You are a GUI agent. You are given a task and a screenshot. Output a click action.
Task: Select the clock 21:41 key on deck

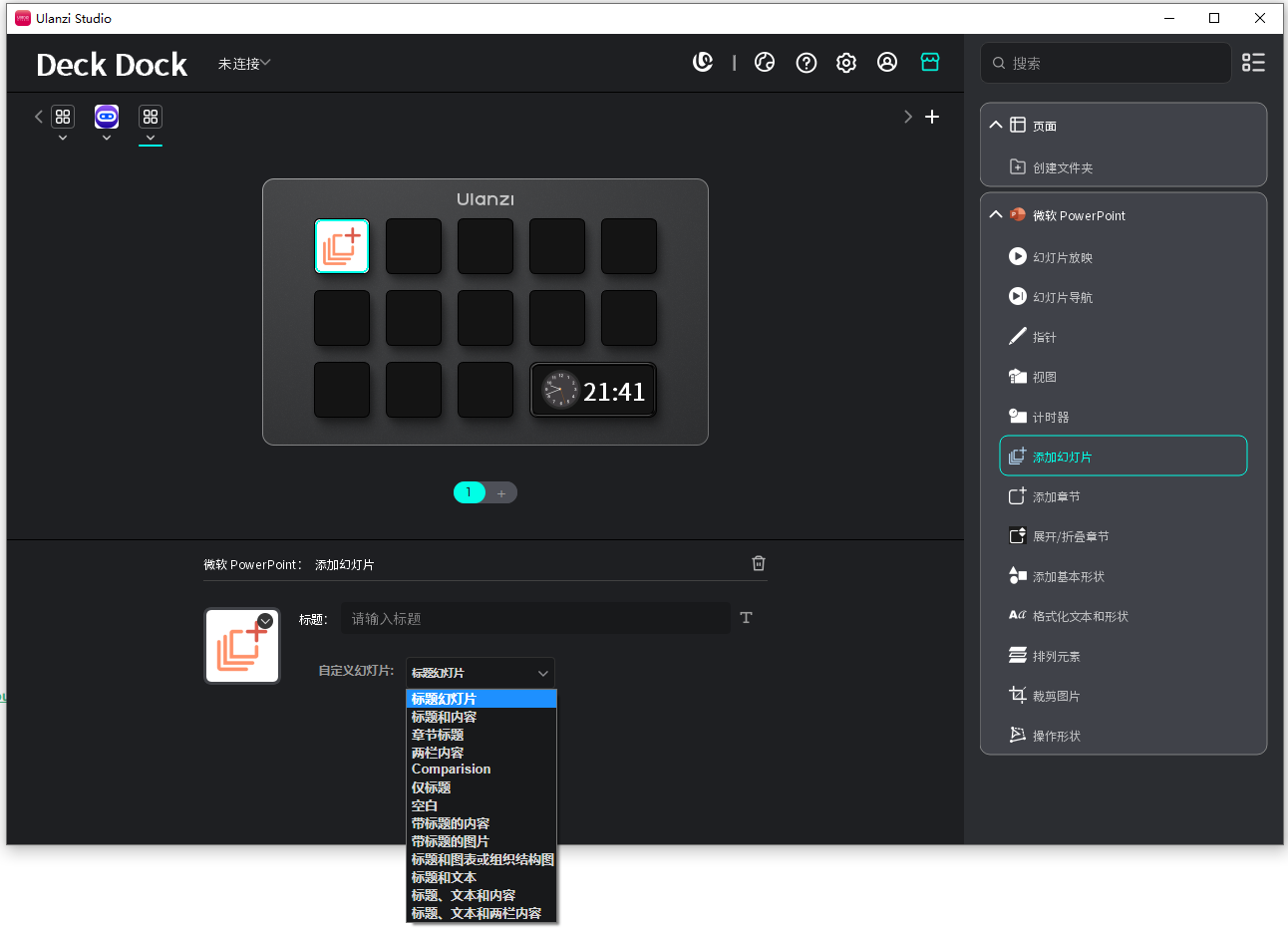coord(592,391)
